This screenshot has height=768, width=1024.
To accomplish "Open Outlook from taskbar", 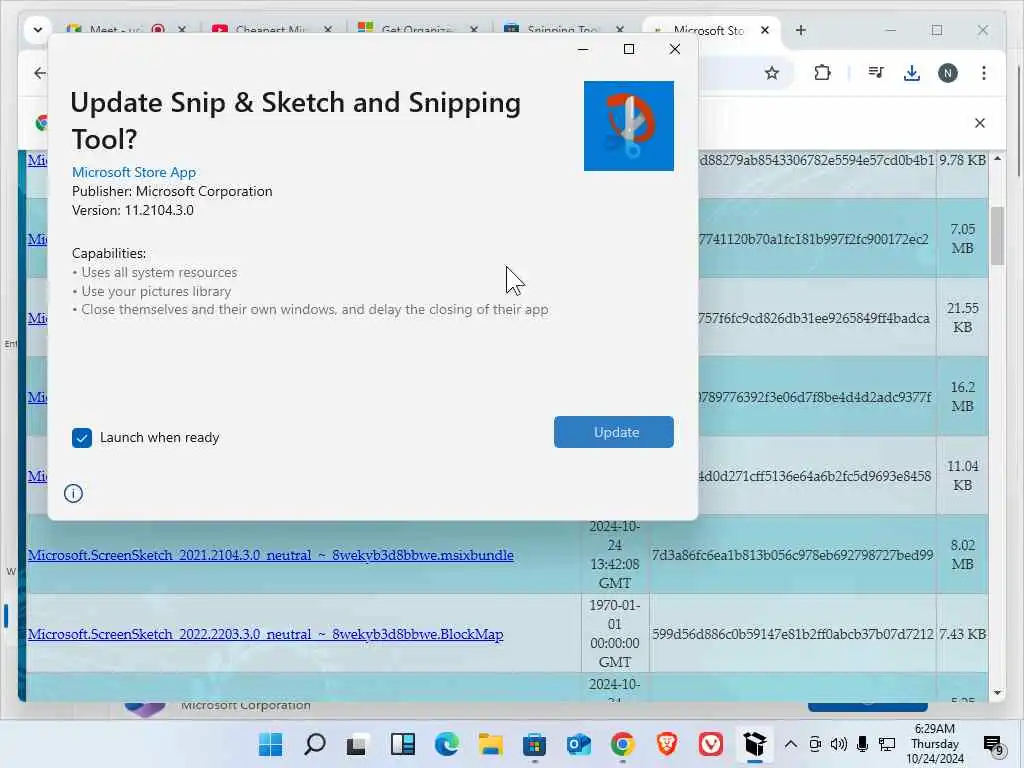I will [579, 744].
